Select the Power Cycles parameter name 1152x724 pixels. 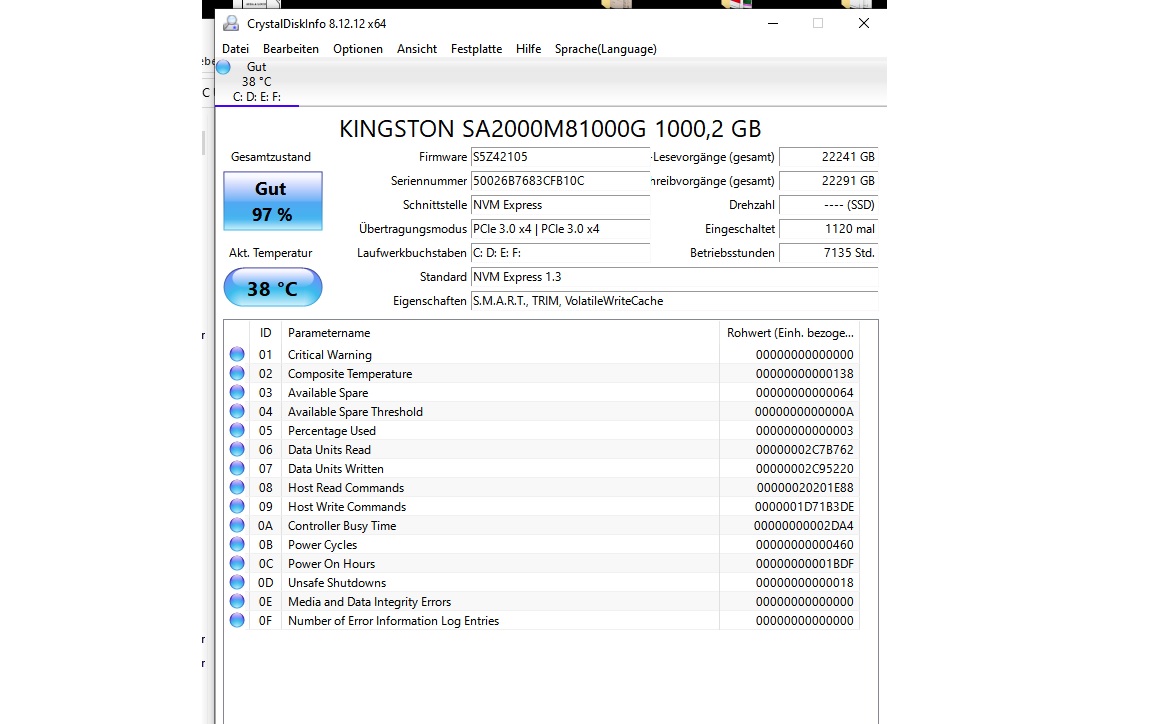tap(323, 545)
